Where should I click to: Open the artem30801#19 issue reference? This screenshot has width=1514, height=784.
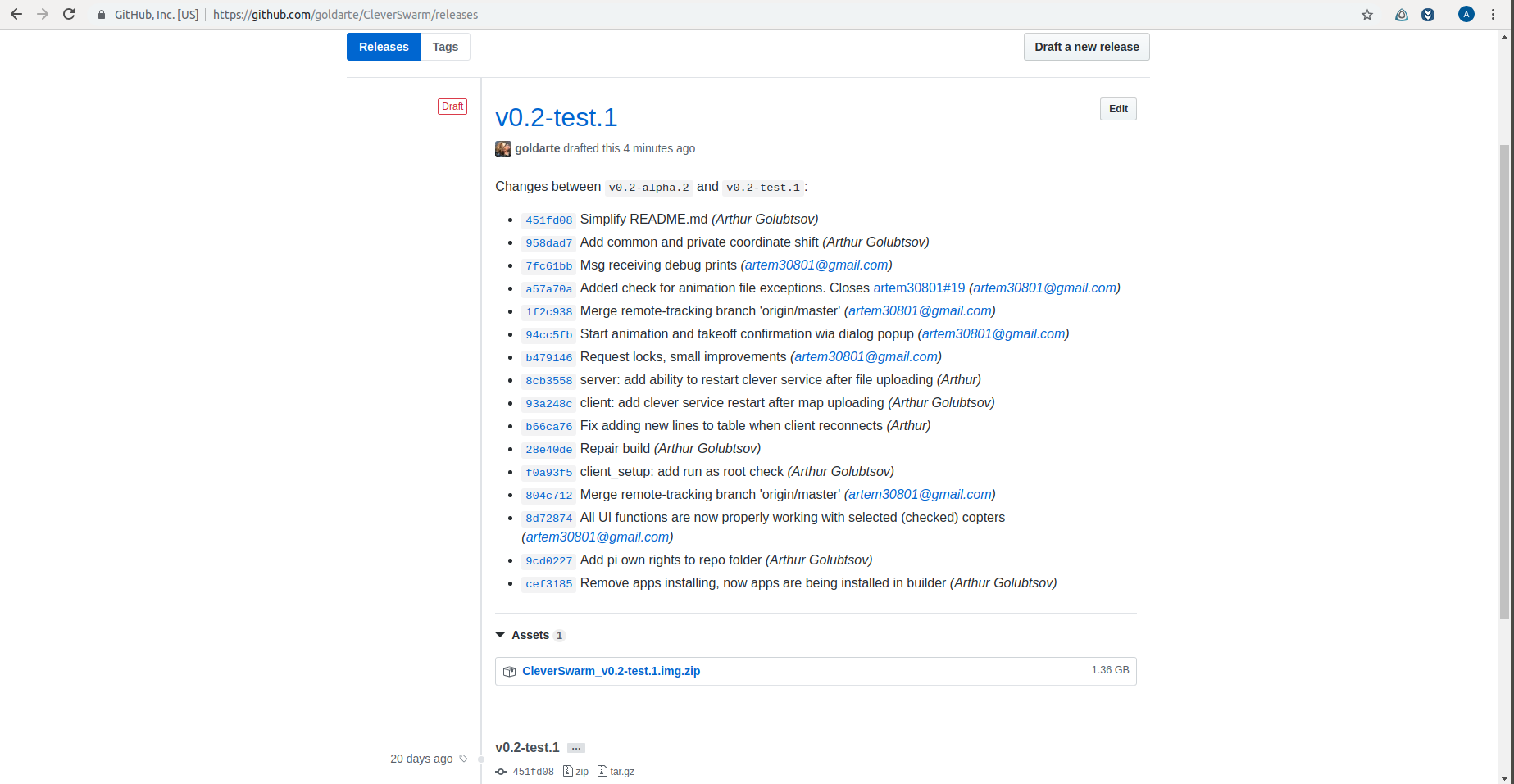click(919, 288)
